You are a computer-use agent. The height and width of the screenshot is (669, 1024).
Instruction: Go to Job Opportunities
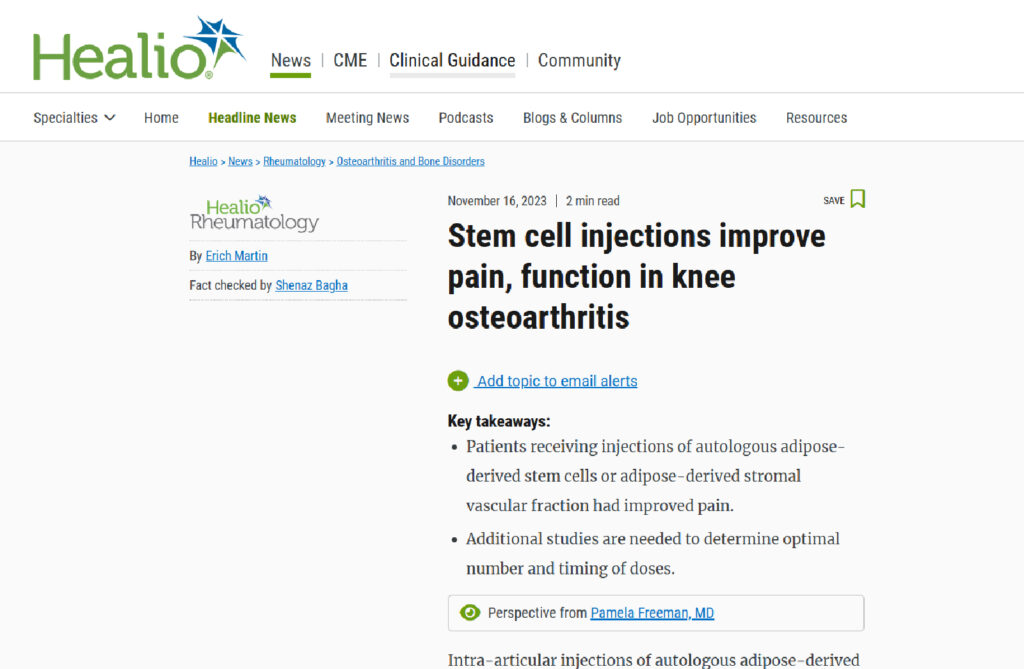704,118
